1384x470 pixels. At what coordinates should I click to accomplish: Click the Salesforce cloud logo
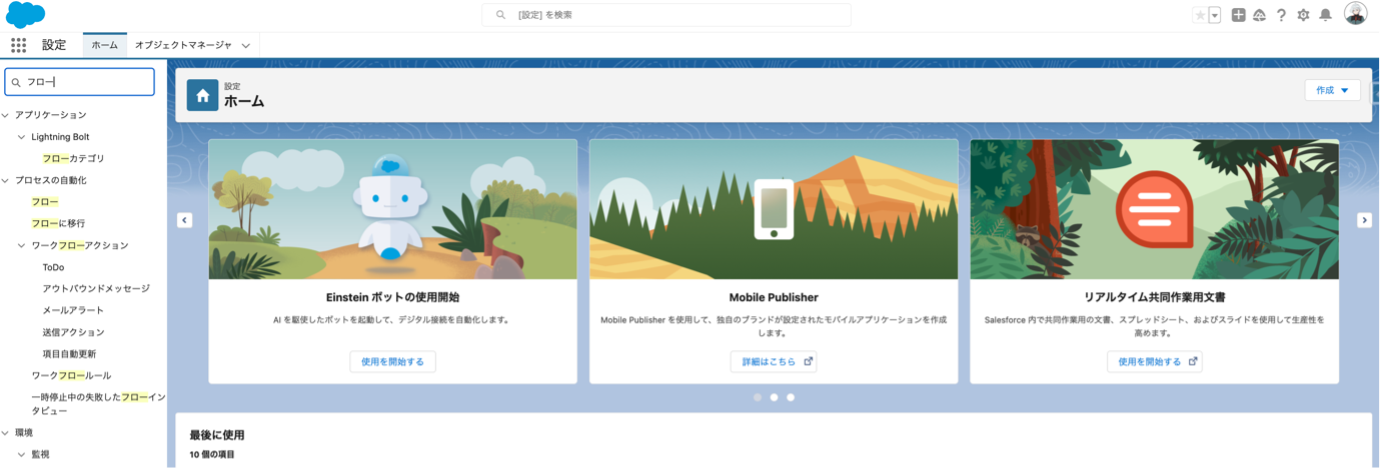(x=25, y=15)
